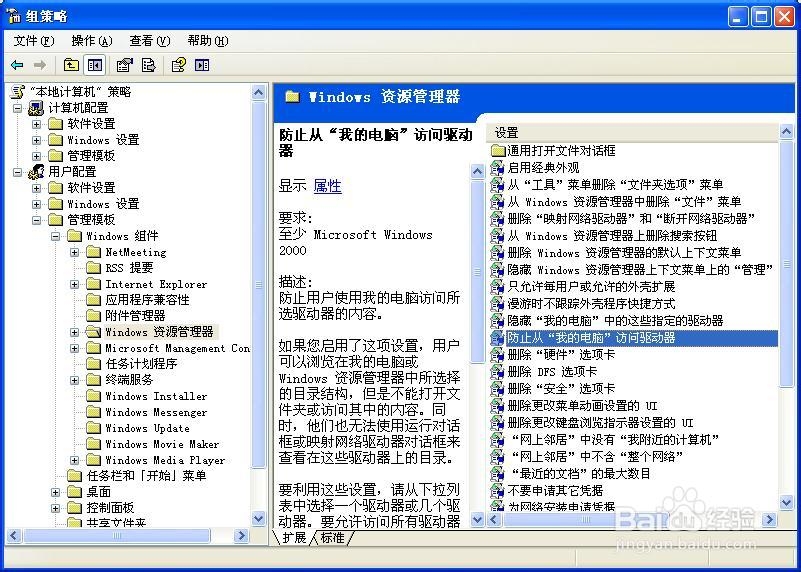Select Windows Messenger in the tree
The width and height of the screenshot is (801, 572).
(x=156, y=412)
